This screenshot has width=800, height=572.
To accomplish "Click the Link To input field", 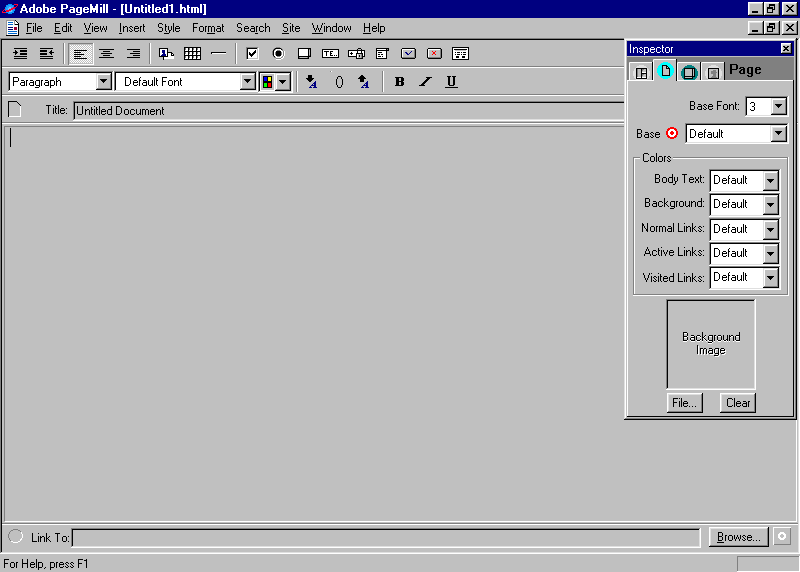I will click(386, 537).
